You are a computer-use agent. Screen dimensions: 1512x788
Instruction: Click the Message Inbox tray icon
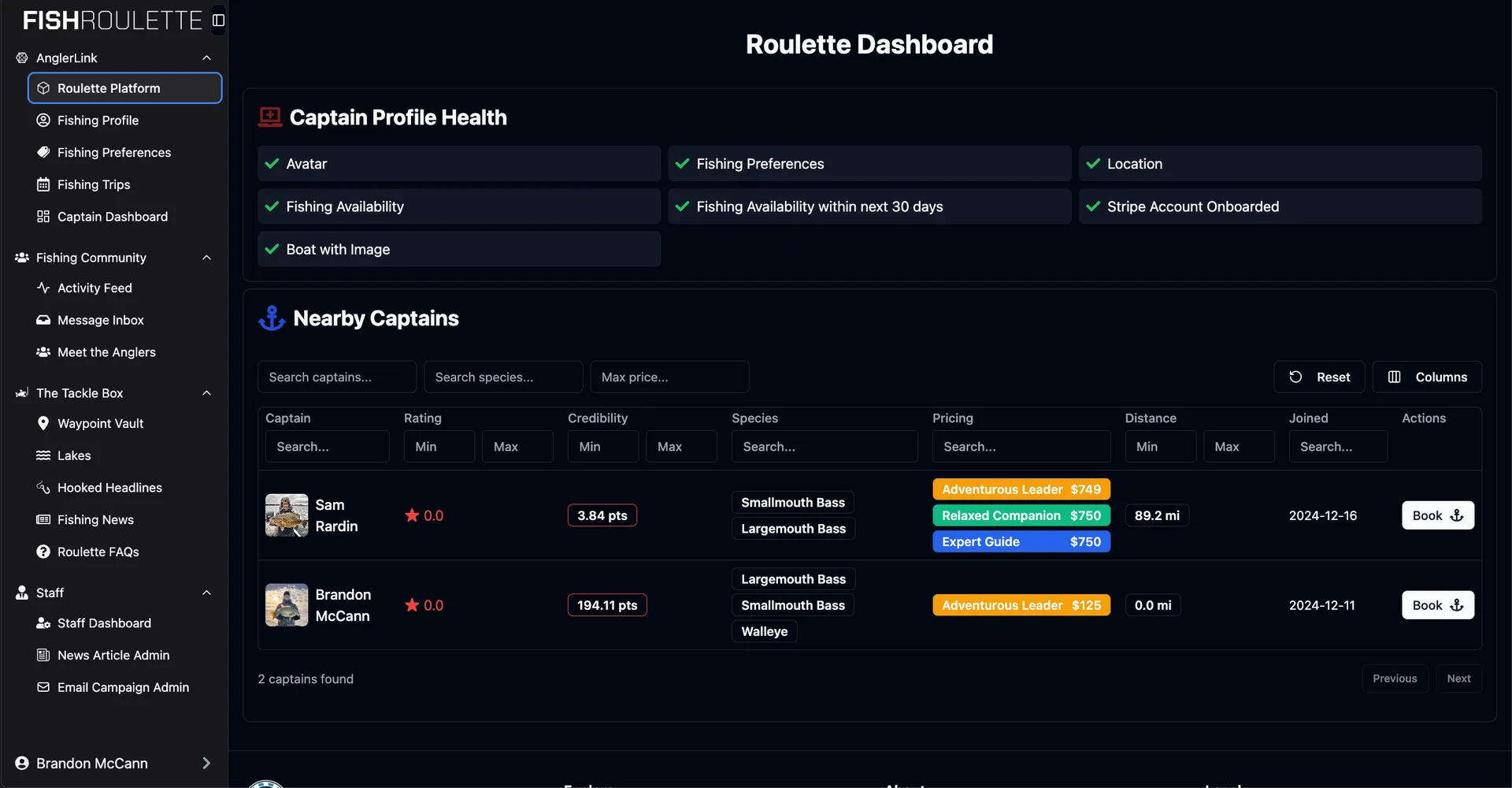[x=43, y=320]
